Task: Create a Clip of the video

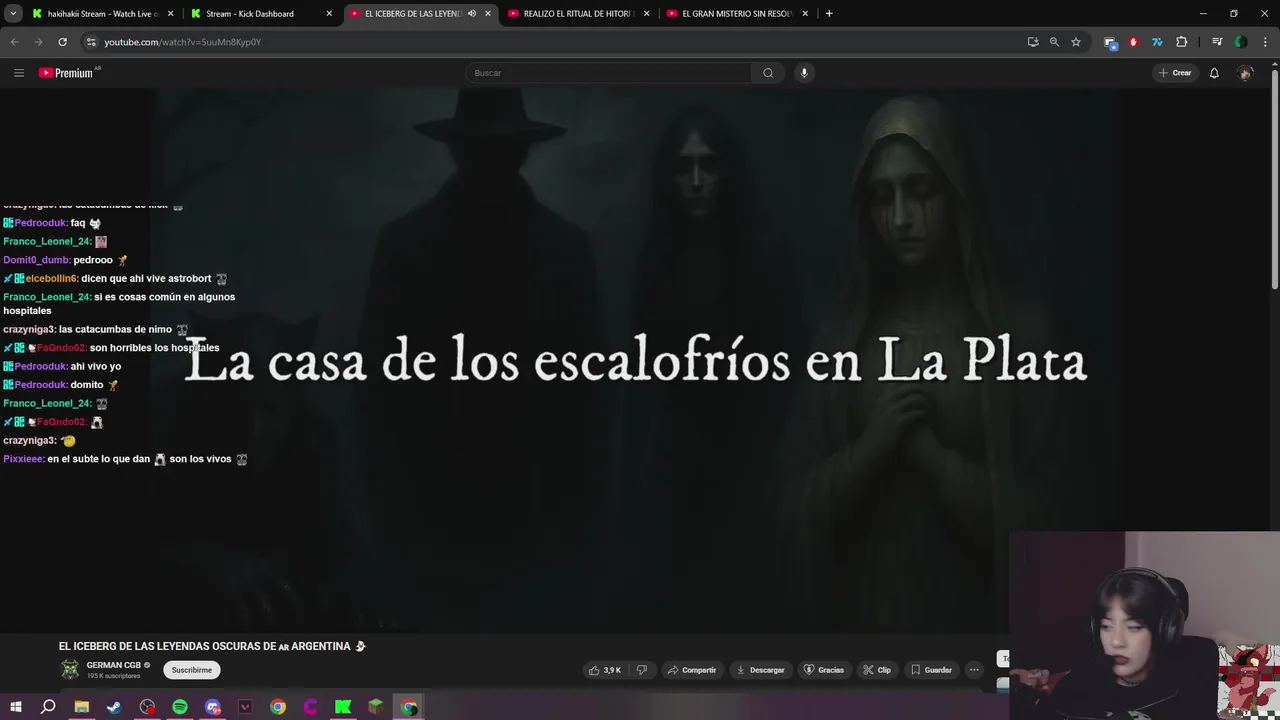Action: pos(877,670)
